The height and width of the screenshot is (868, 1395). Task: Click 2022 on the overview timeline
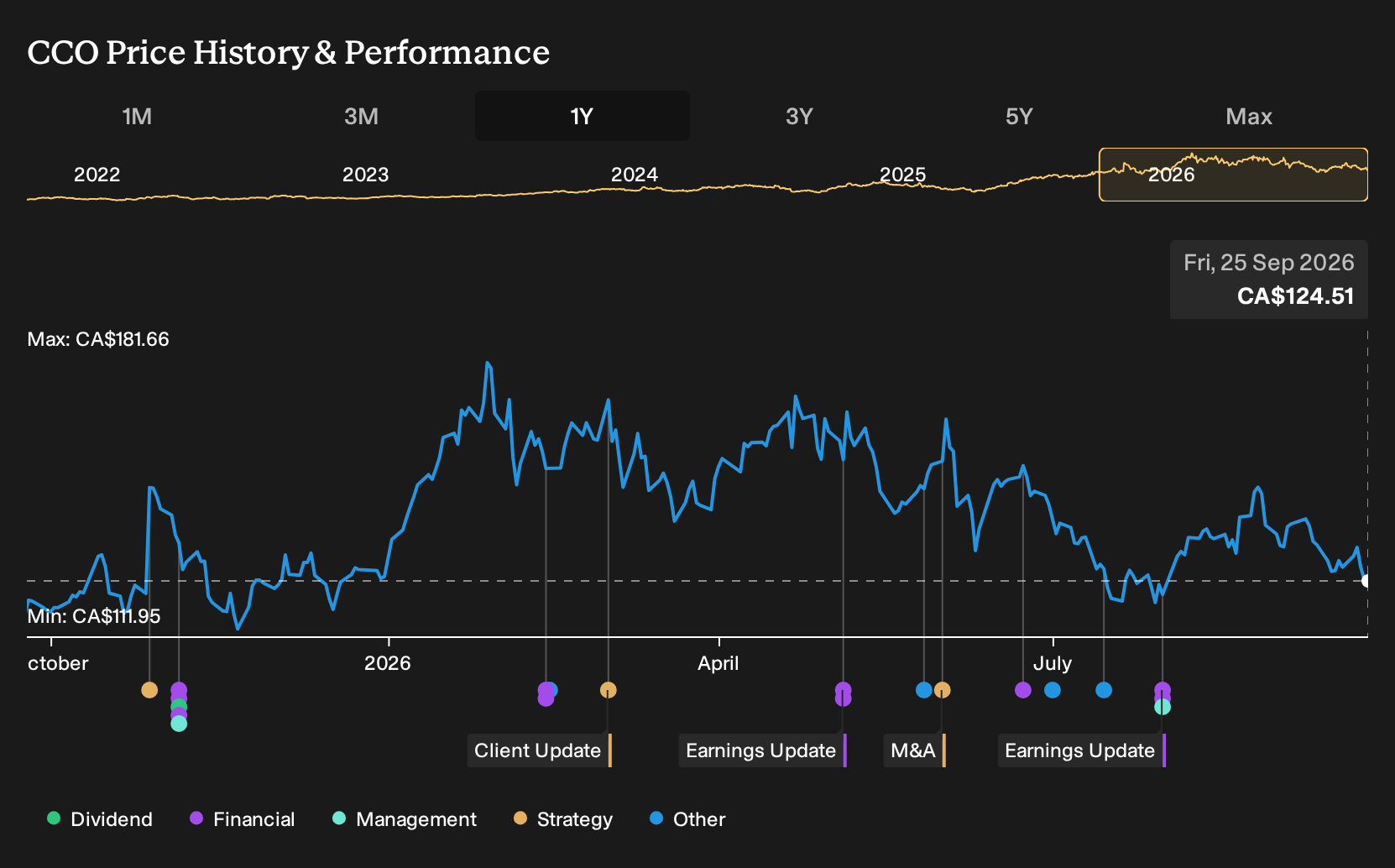(x=97, y=175)
